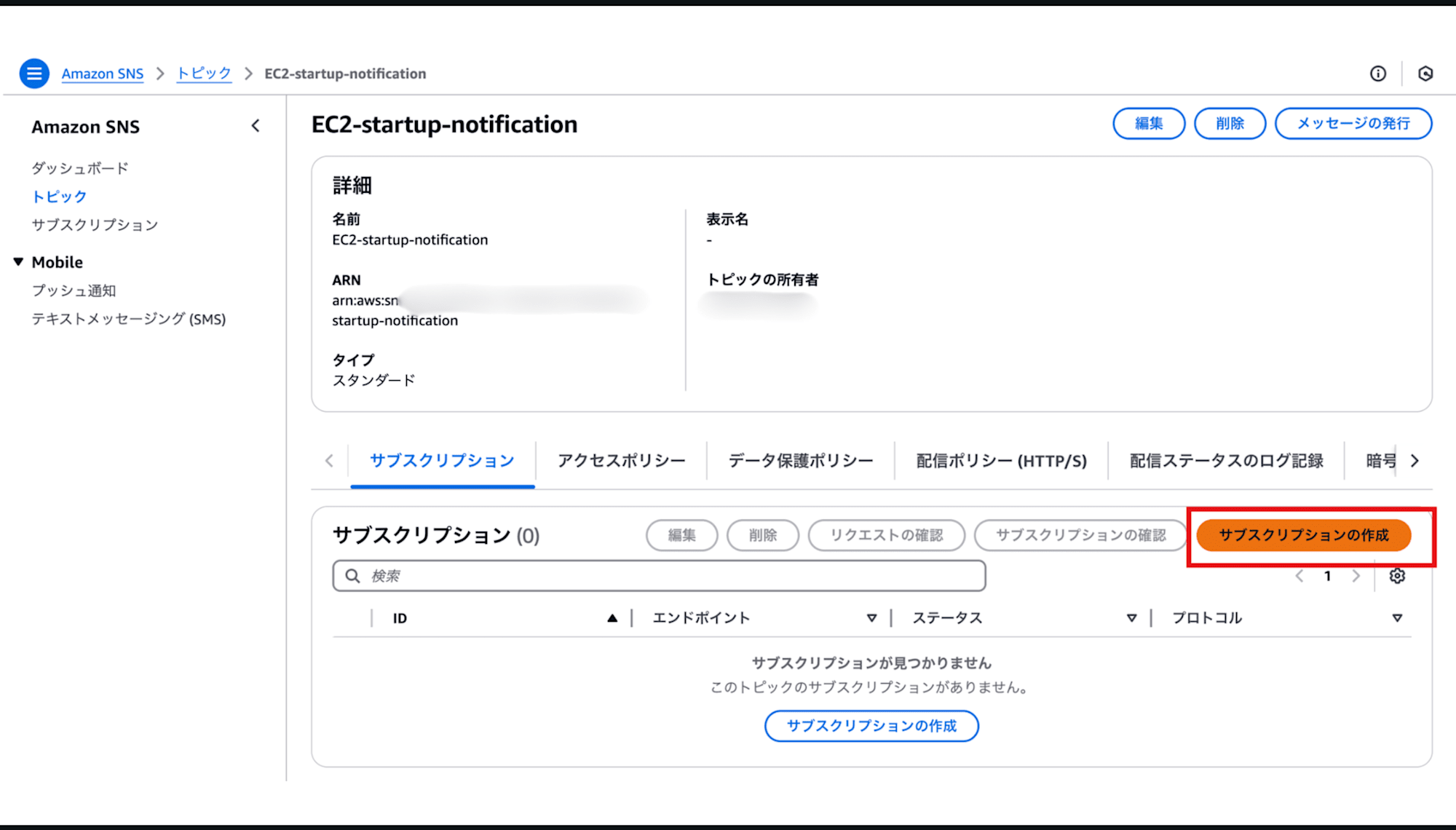Click page number 1 in pagination
Image resolution: width=1456 pixels, height=830 pixels.
(x=1327, y=576)
